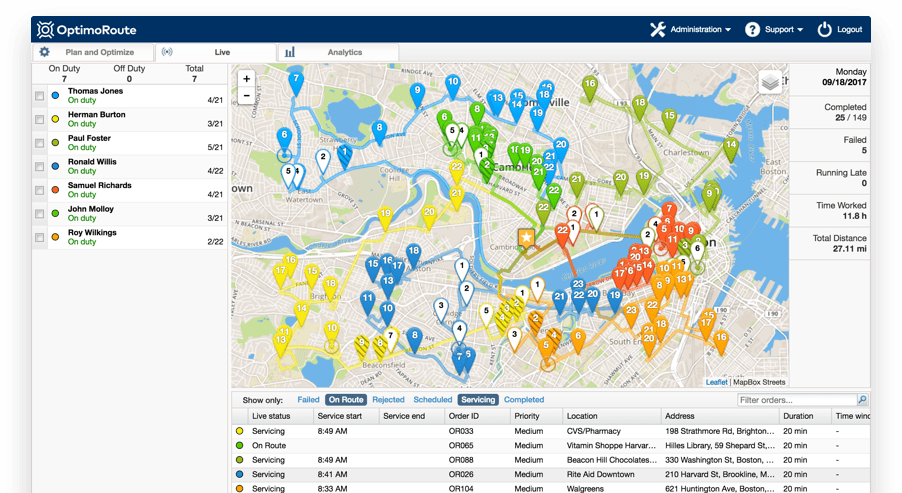902x493 pixels.
Task: Click Herman Burton yellow driver dot
Action: tap(55, 119)
